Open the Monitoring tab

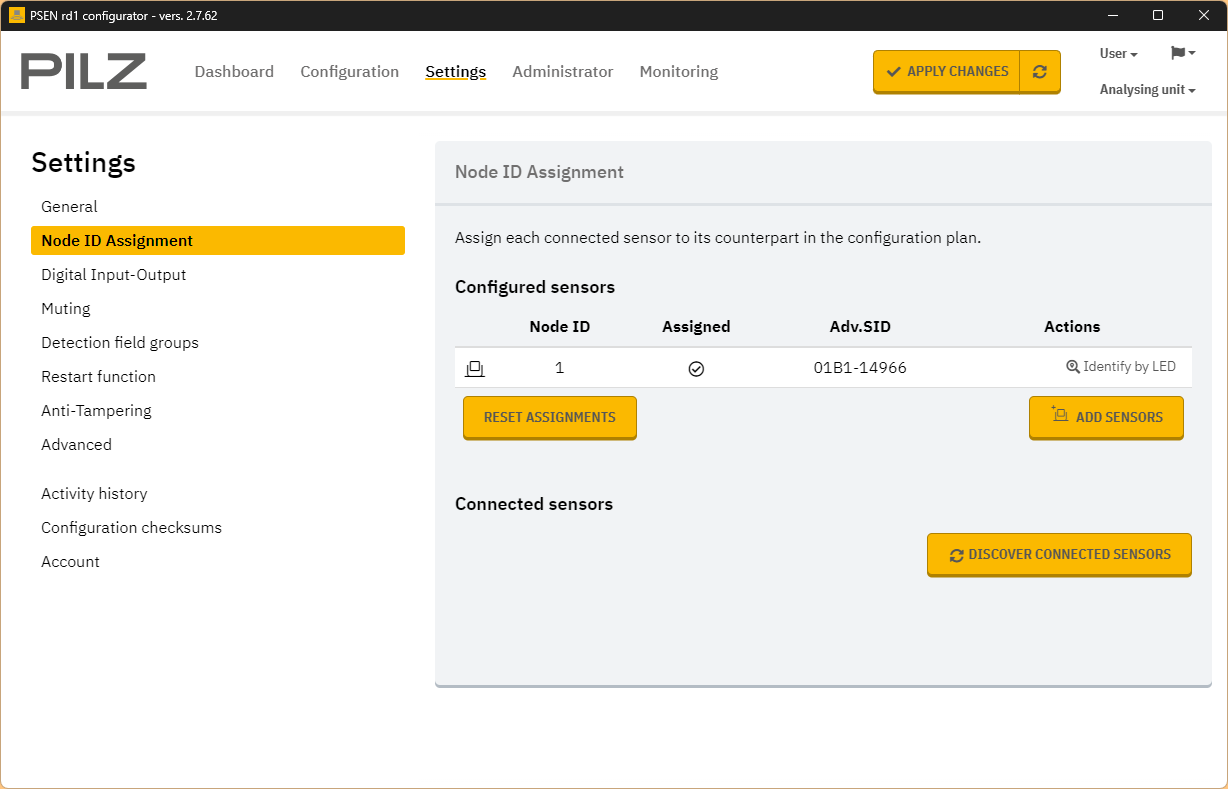679,72
